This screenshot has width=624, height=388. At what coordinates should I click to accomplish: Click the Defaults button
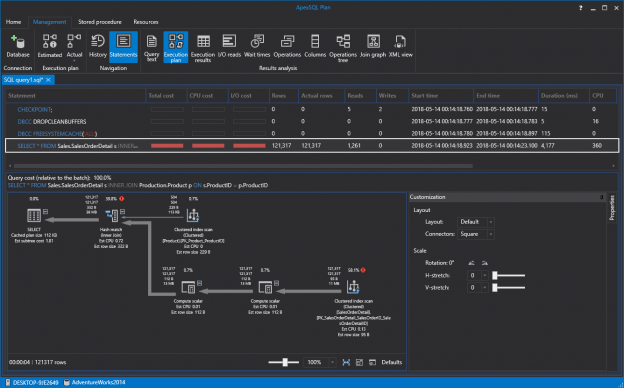[392, 362]
